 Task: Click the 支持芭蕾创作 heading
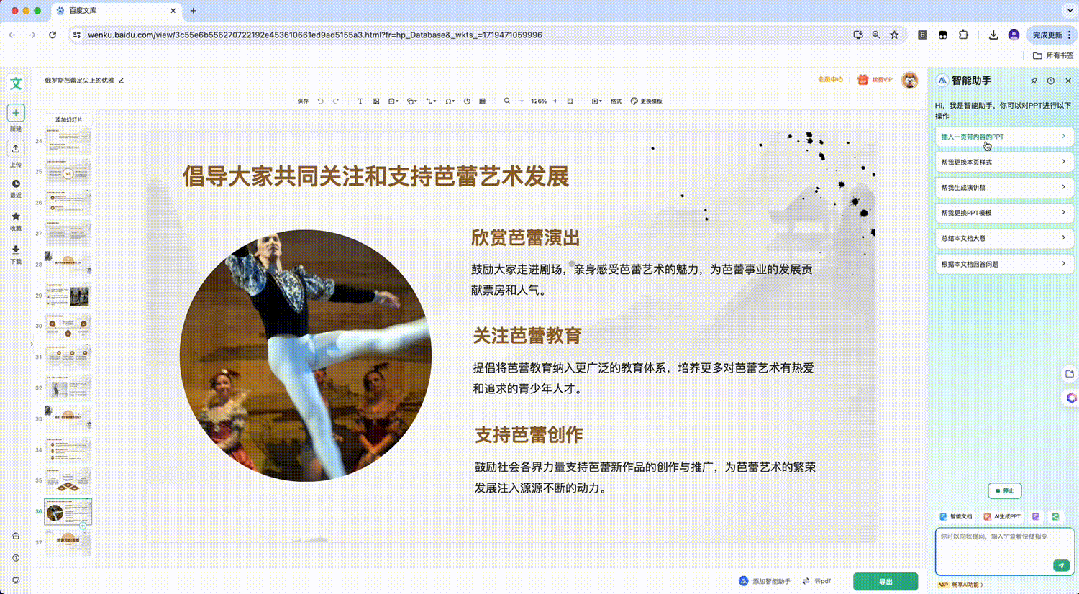point(528,435)
